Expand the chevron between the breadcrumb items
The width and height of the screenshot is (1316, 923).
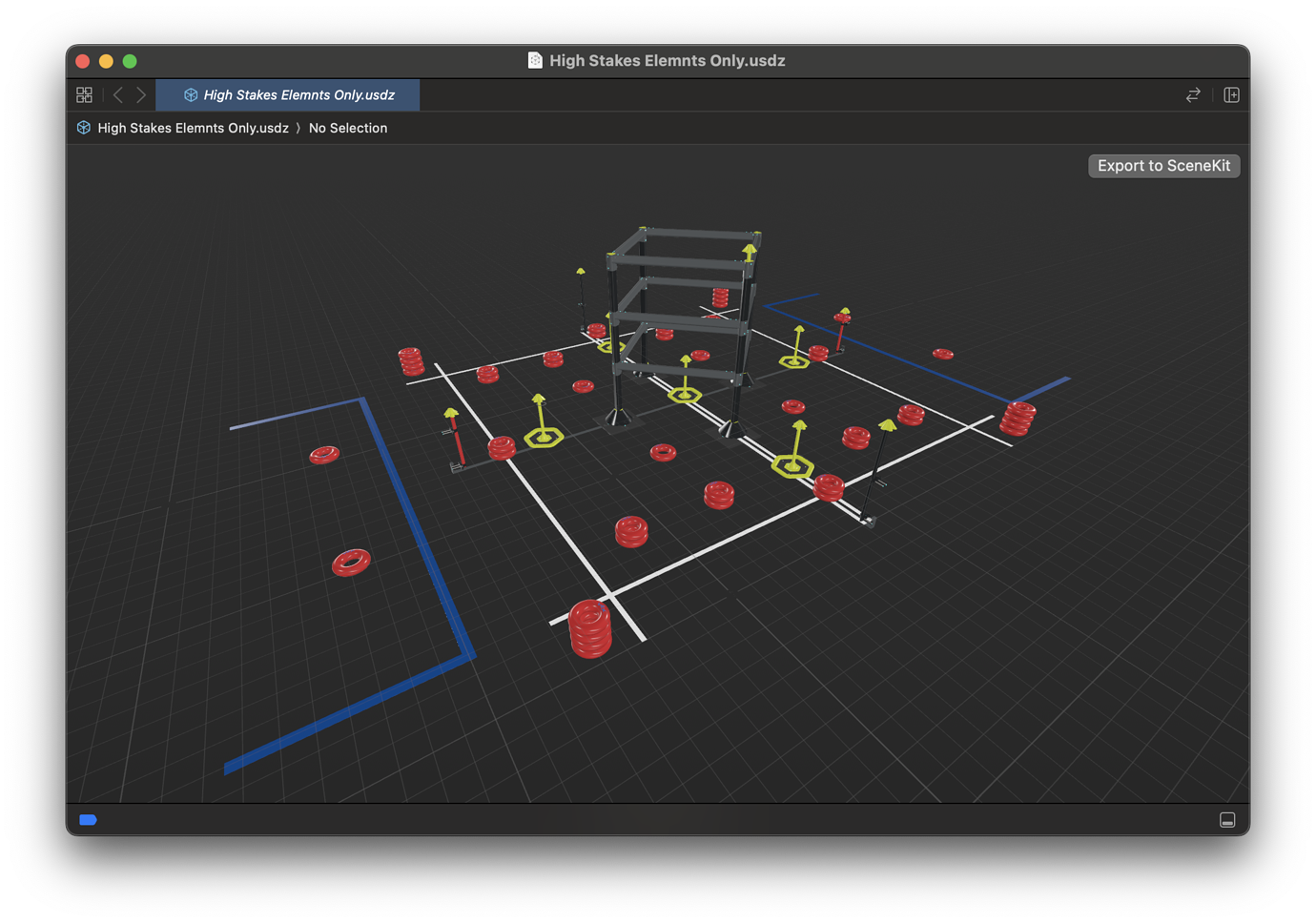pos(298,127)
